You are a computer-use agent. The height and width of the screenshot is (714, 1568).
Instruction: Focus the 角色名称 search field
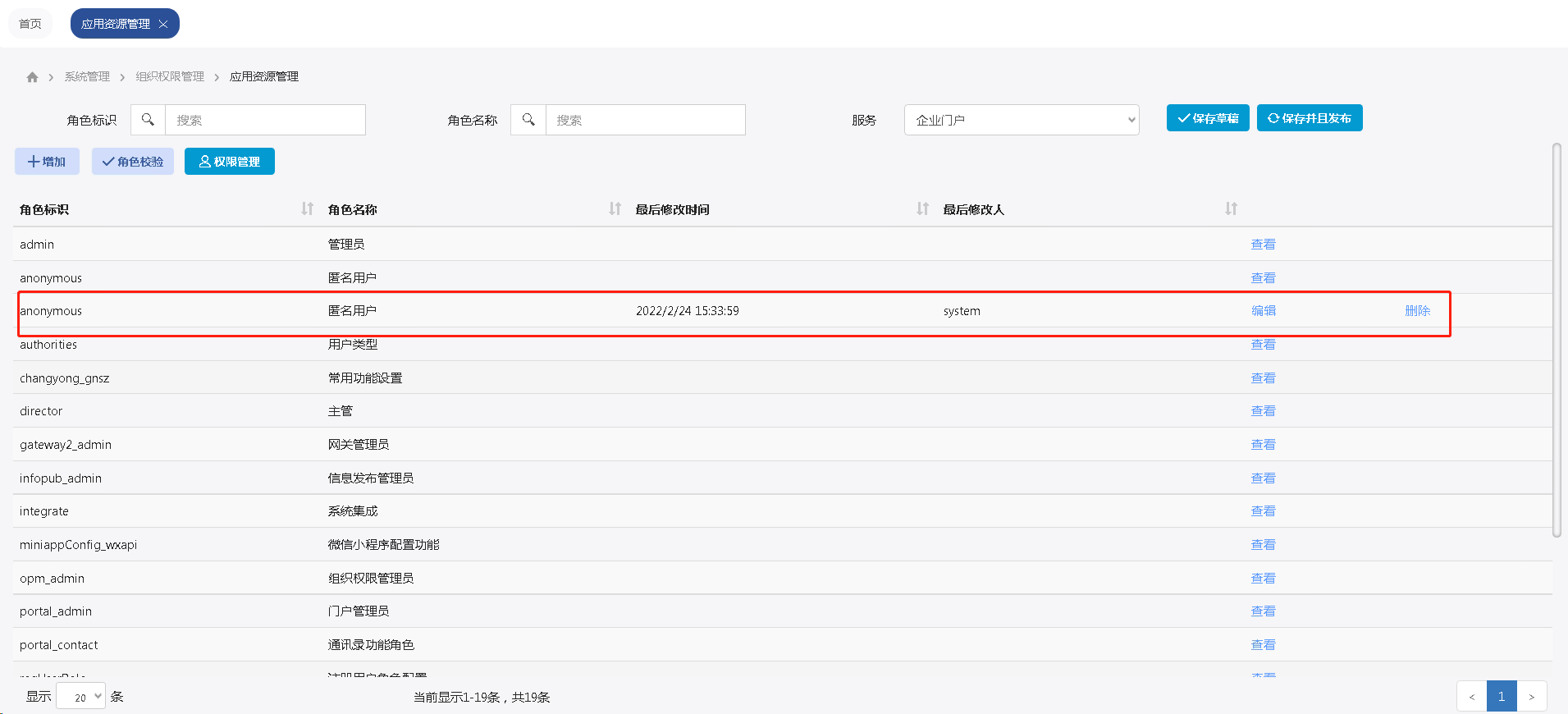pos(646,120)
